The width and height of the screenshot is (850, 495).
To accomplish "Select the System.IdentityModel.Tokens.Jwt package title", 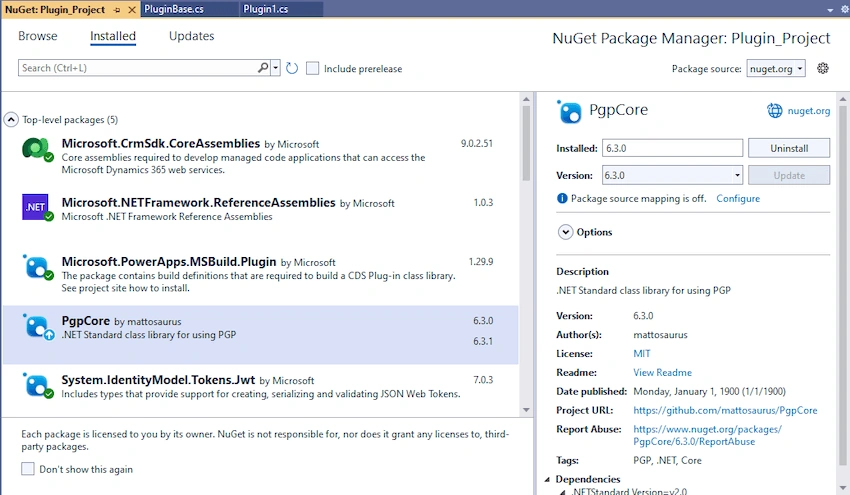I will coord(158,380).
